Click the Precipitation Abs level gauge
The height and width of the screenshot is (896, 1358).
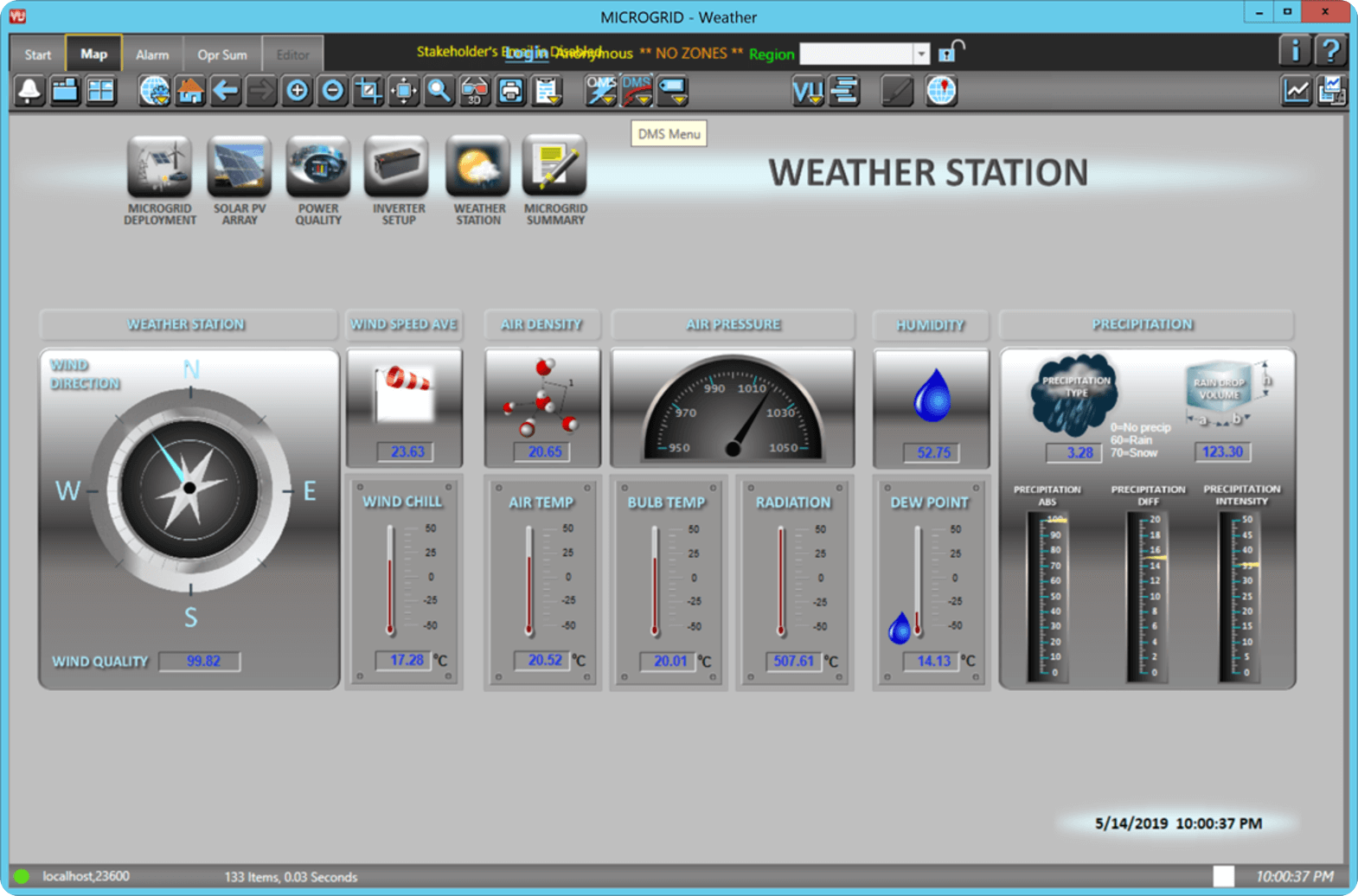1047,595
